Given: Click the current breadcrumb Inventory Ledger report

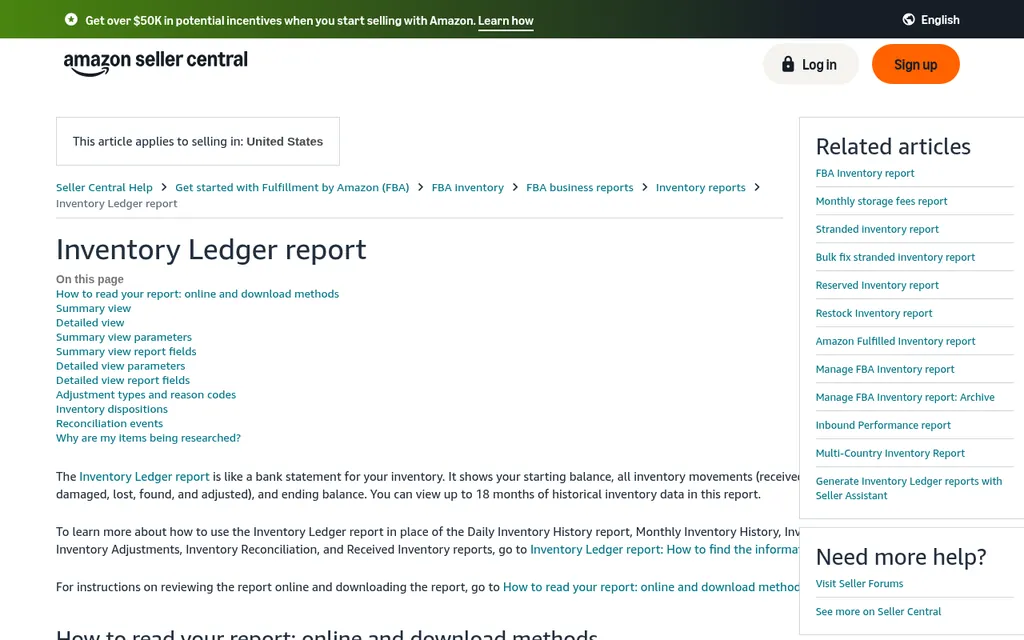Looking at the screenshot, I should point(116,204).
